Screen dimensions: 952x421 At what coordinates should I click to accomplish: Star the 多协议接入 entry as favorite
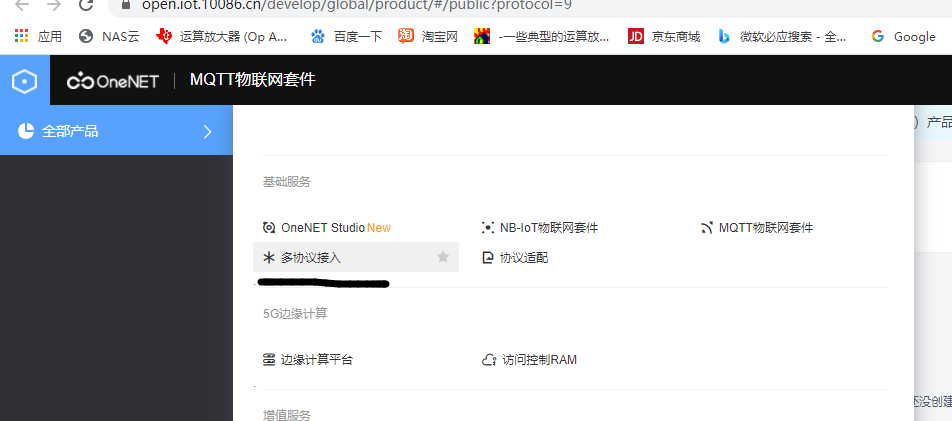(443, 258)
